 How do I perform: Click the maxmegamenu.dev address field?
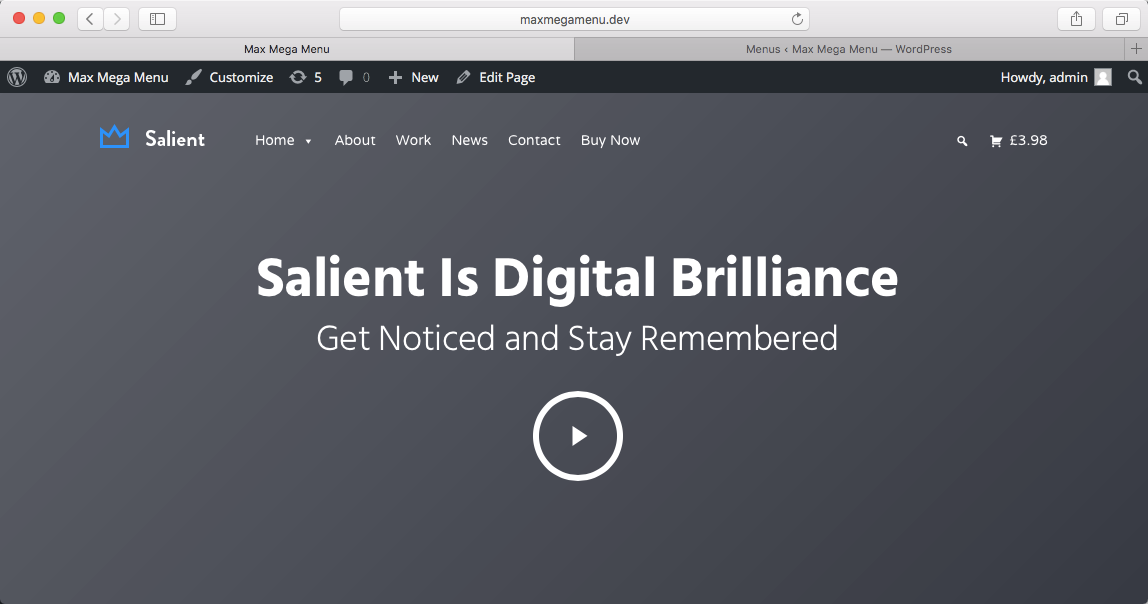coord(575,19)
